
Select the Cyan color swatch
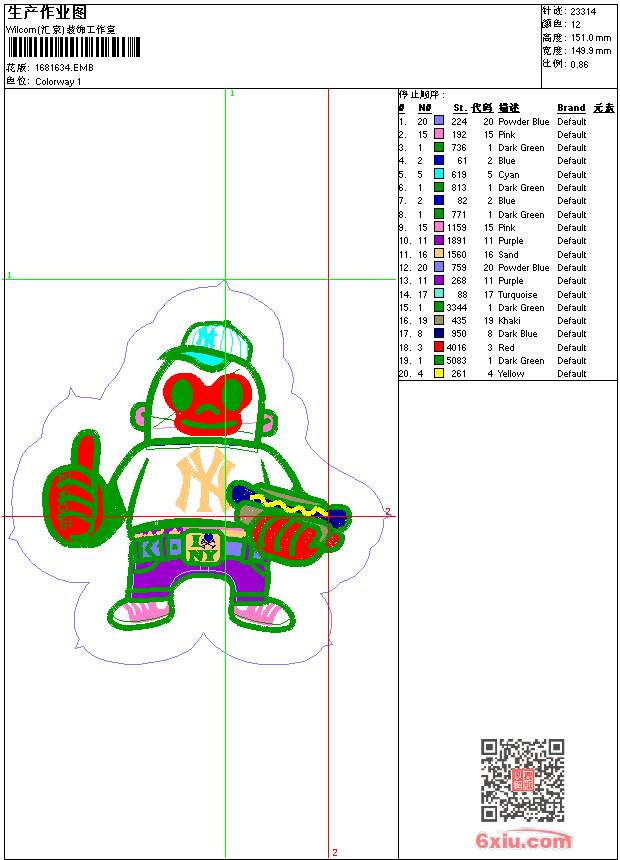tap(439, 174)
